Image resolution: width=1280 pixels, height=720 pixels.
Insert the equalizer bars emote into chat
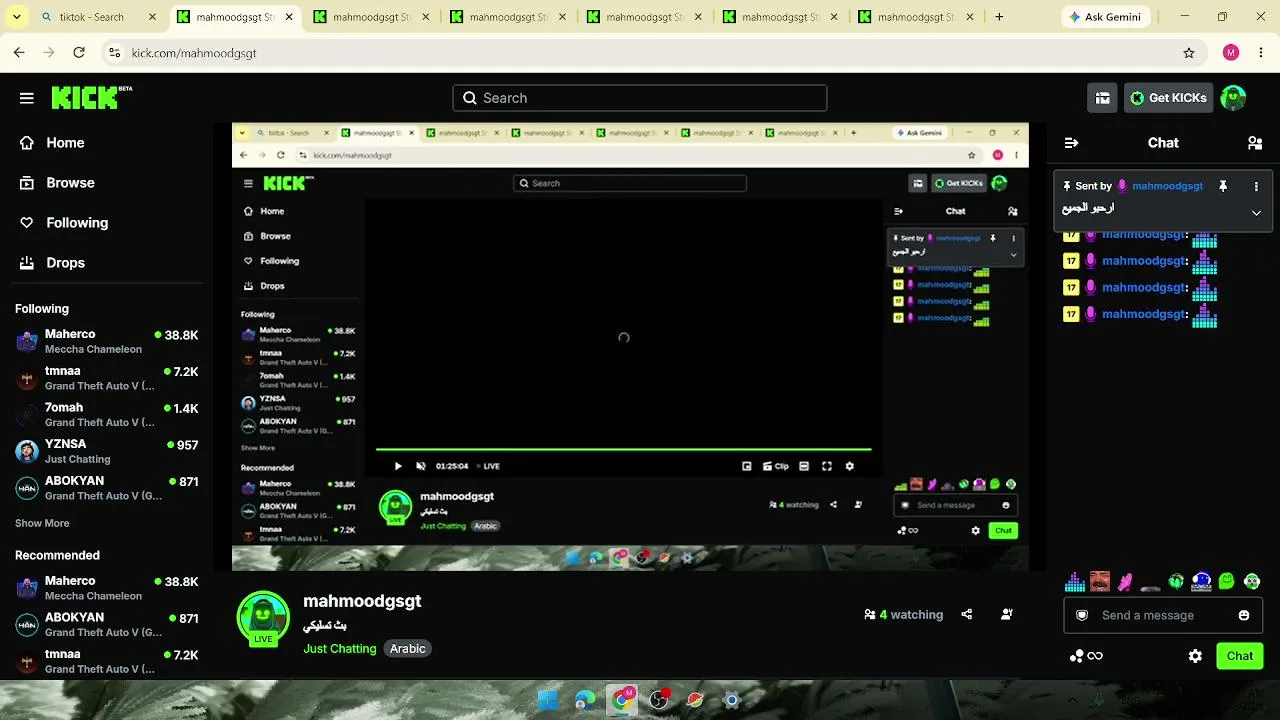pos(1075,582)
